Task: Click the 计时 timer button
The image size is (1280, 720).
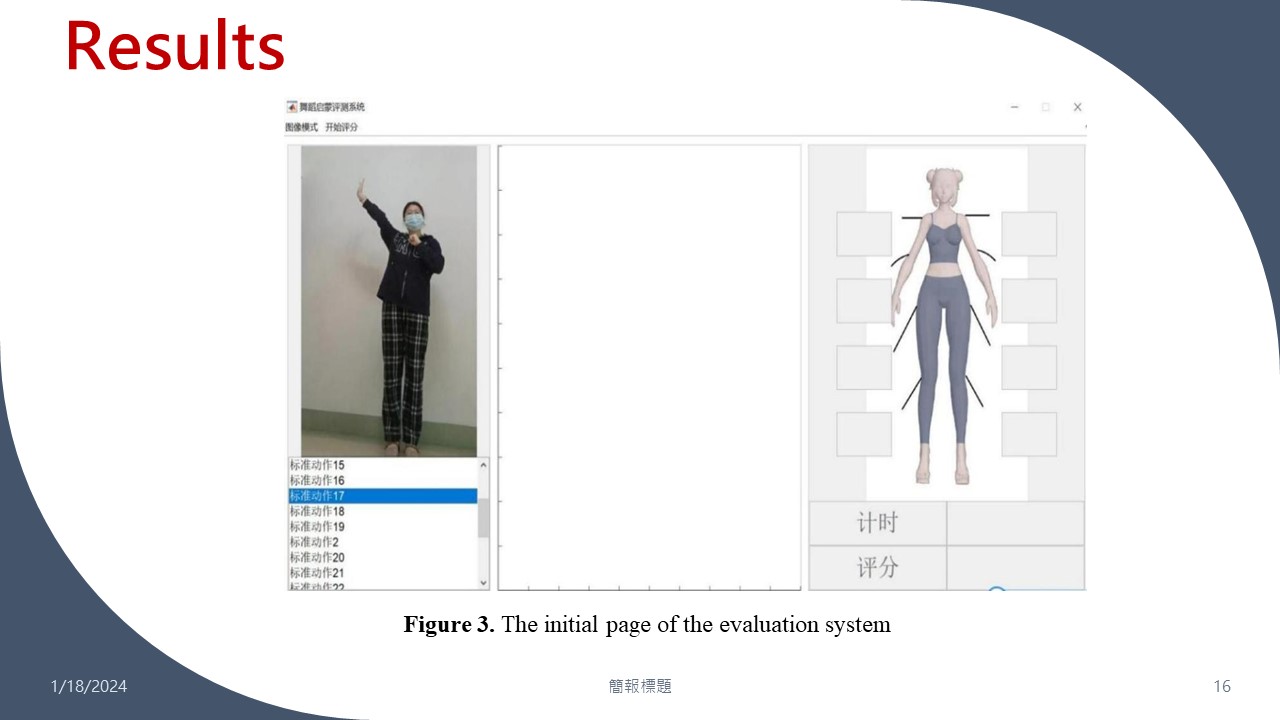Action: click(x=877, y=523)
